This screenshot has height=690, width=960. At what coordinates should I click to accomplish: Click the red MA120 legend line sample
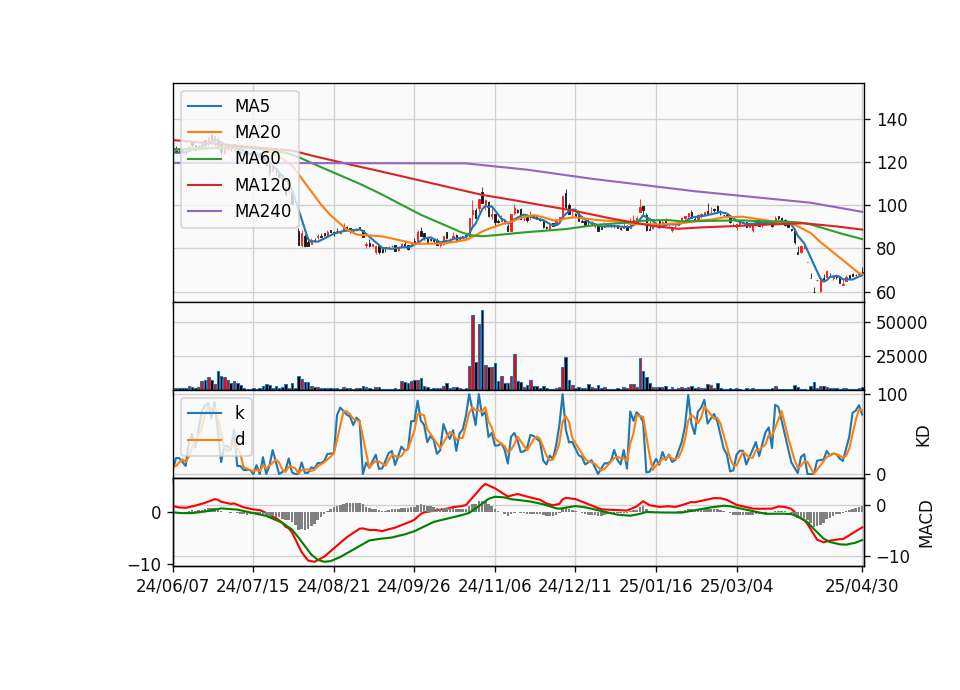tap(204, 185)
